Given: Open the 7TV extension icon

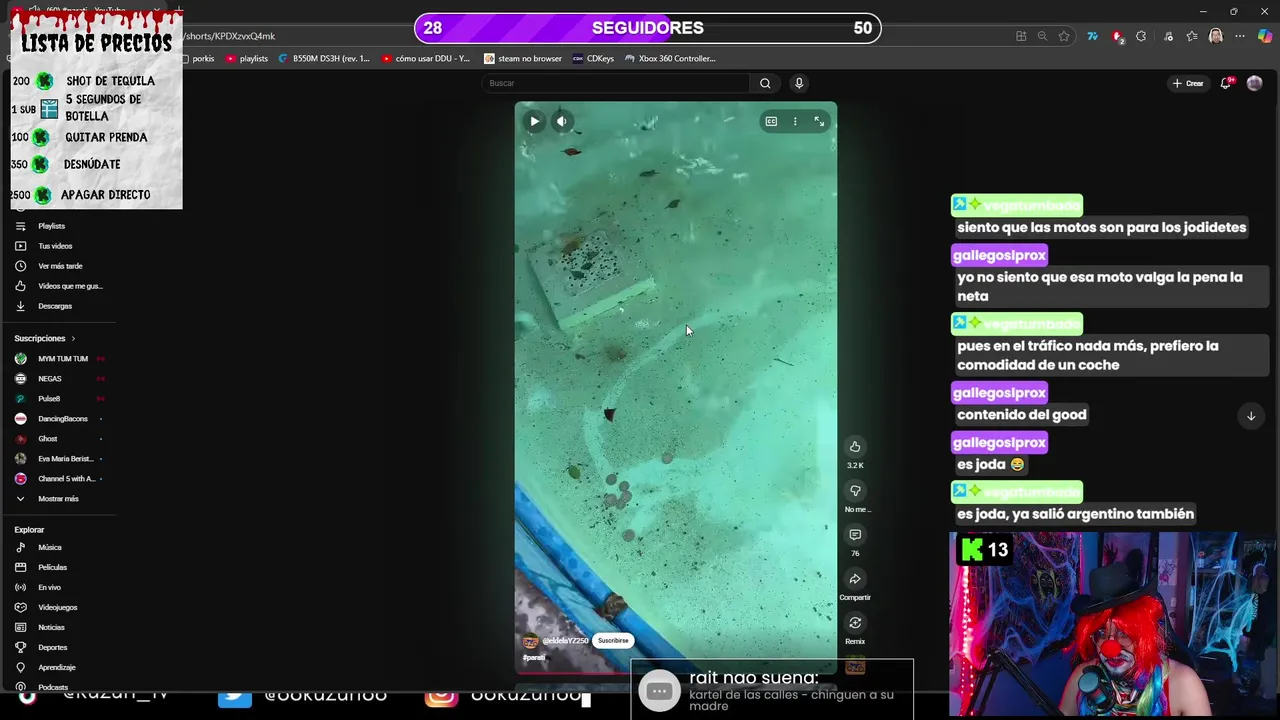Looking at the screenshot, I should tap(1093, 36).
